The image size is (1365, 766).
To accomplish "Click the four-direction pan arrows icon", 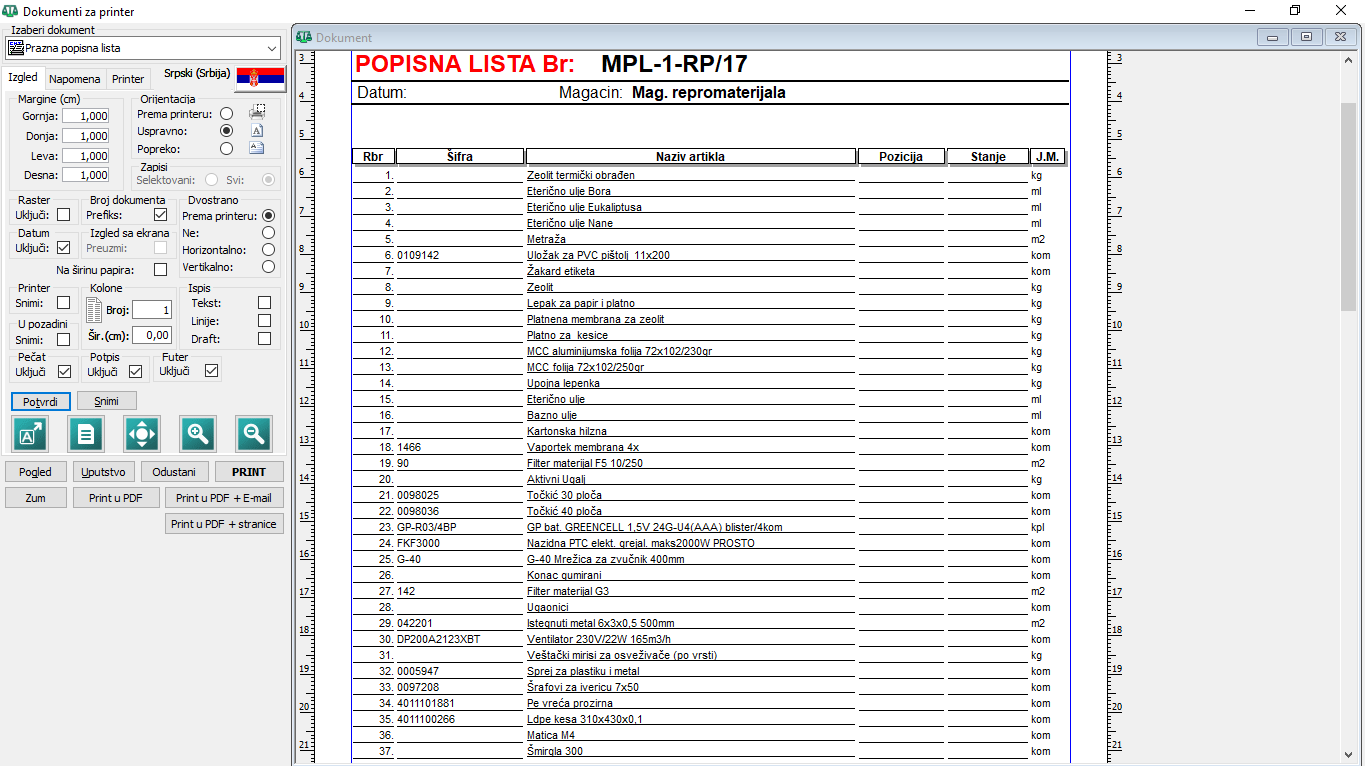I will [x=142, y=434].
